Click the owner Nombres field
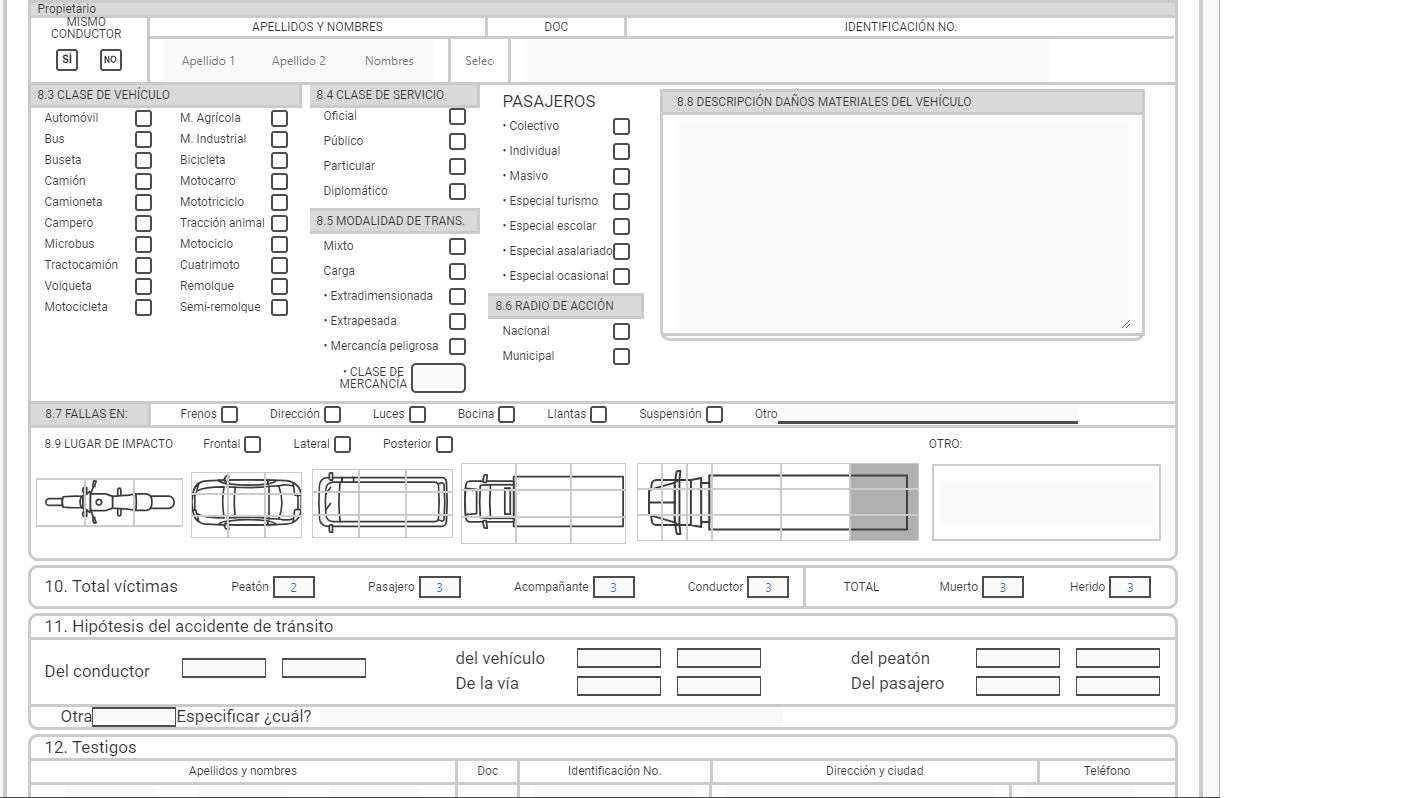 click(x=389, y=61)
